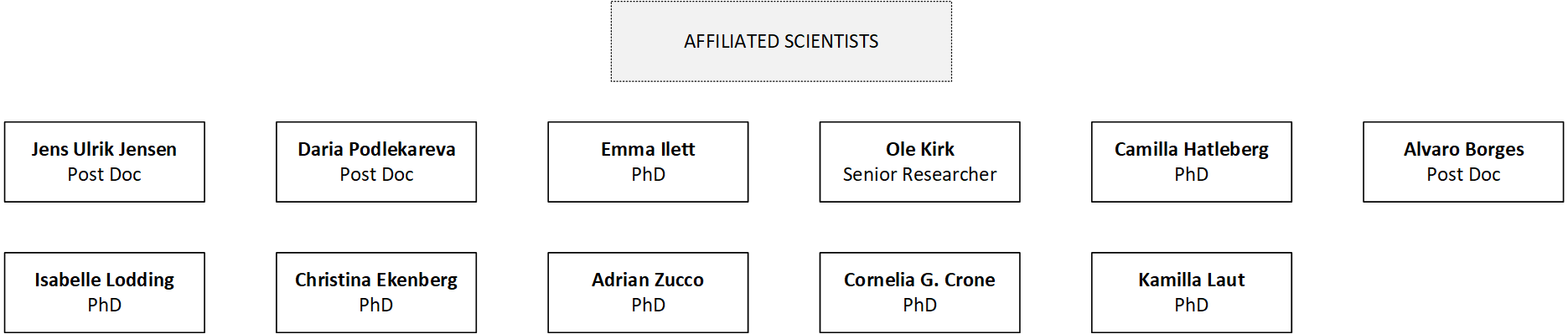Click the Affiliated Scientists title text

point(781,41)
